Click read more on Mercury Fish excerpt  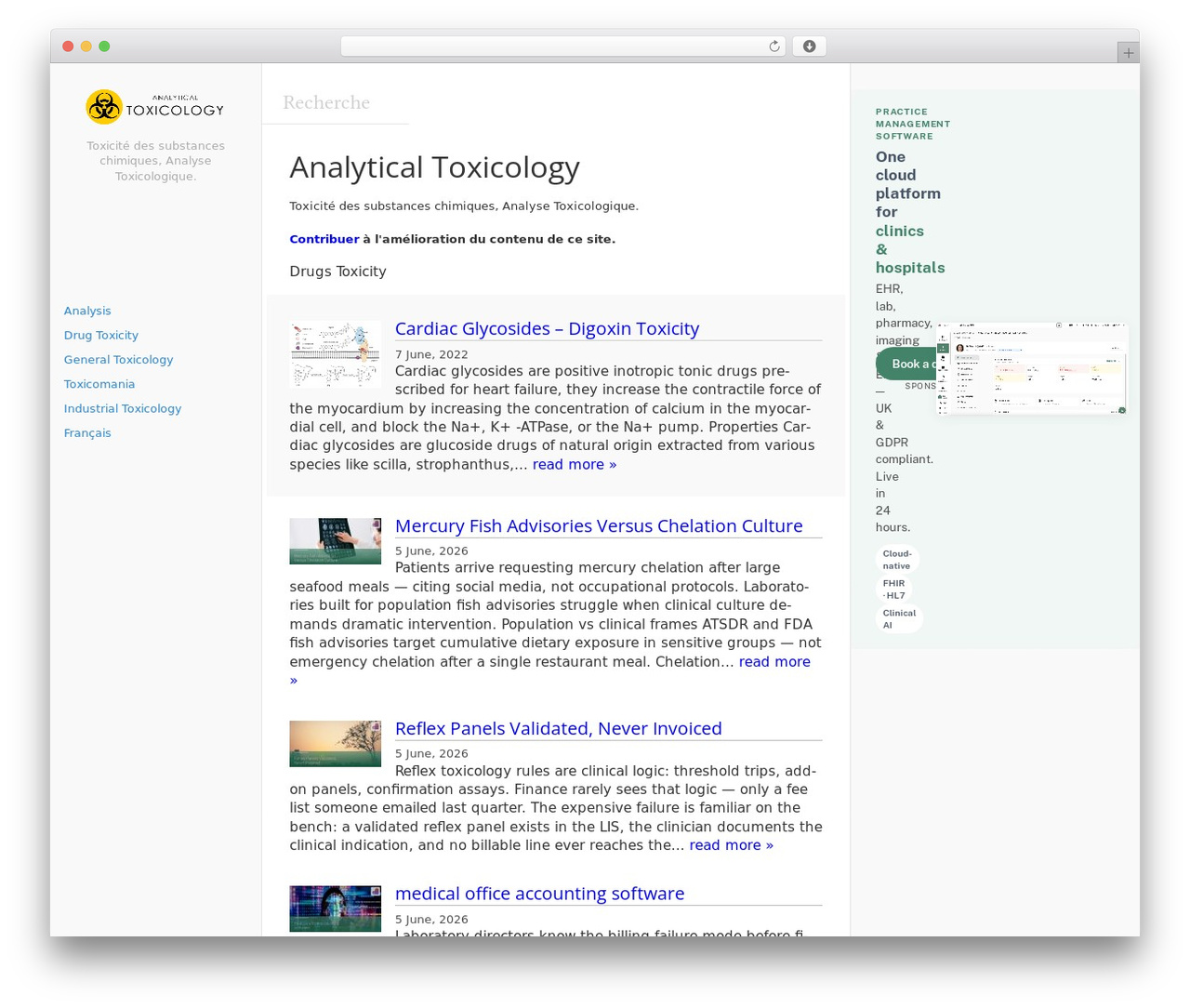[x=774, y=661]
